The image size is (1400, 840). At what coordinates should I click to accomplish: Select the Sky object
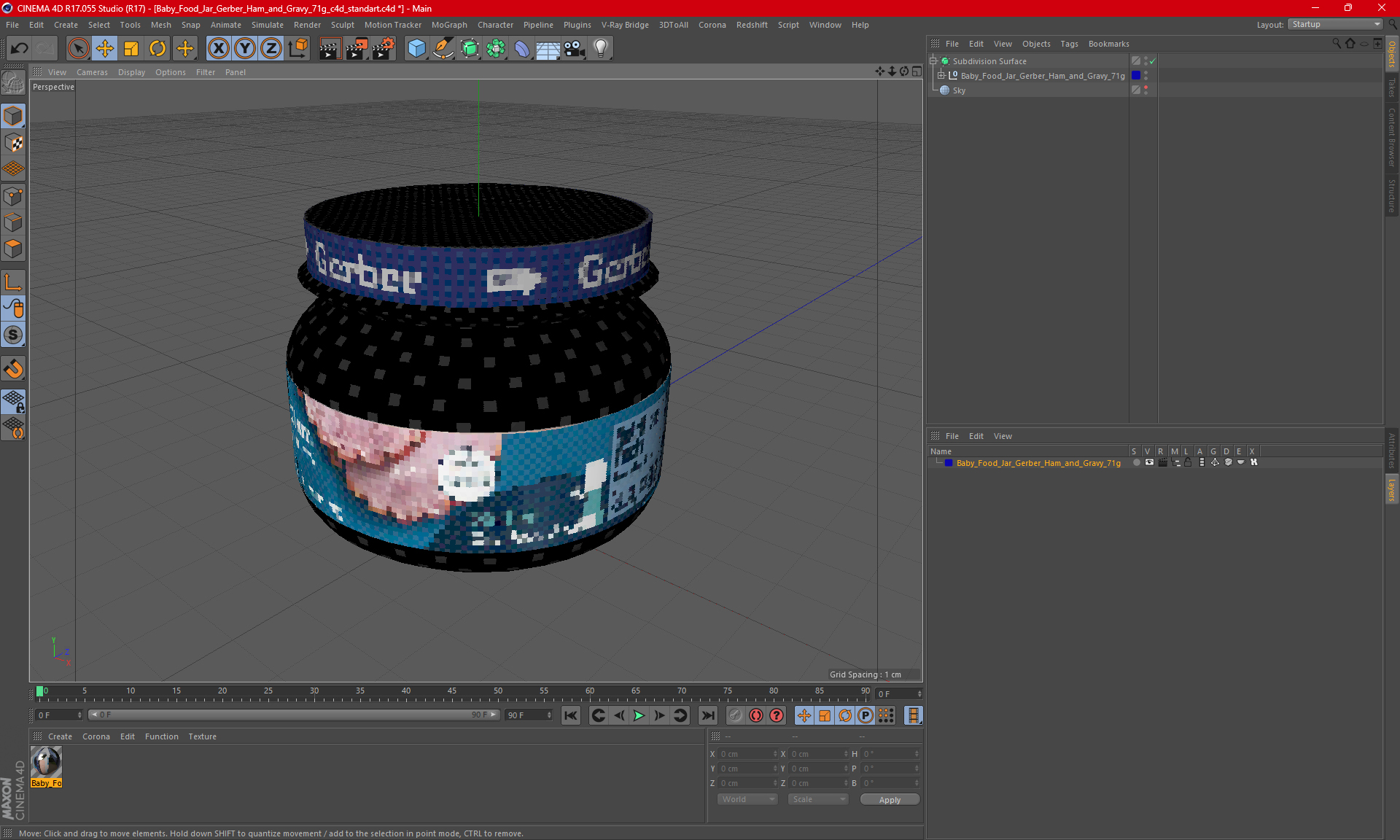pyautogui.click(x=959, y=90)
